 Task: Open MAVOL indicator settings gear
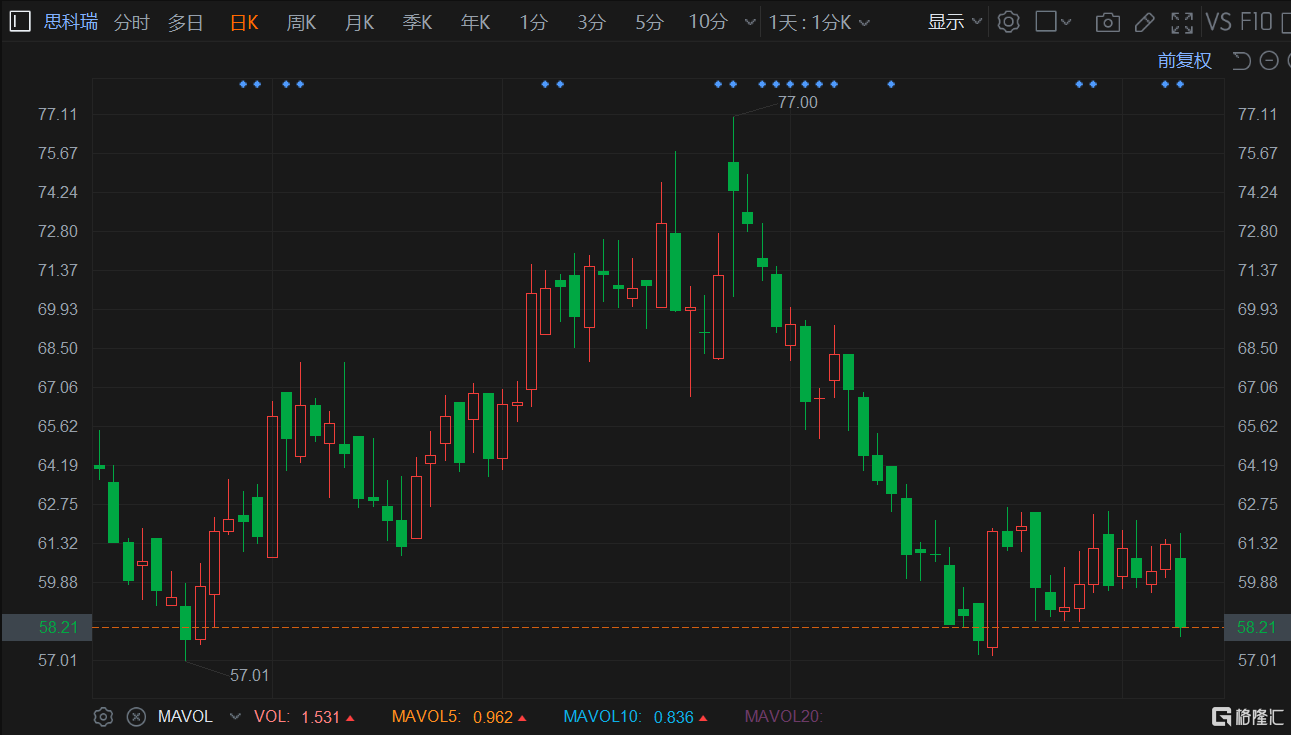tap(103, 716)
